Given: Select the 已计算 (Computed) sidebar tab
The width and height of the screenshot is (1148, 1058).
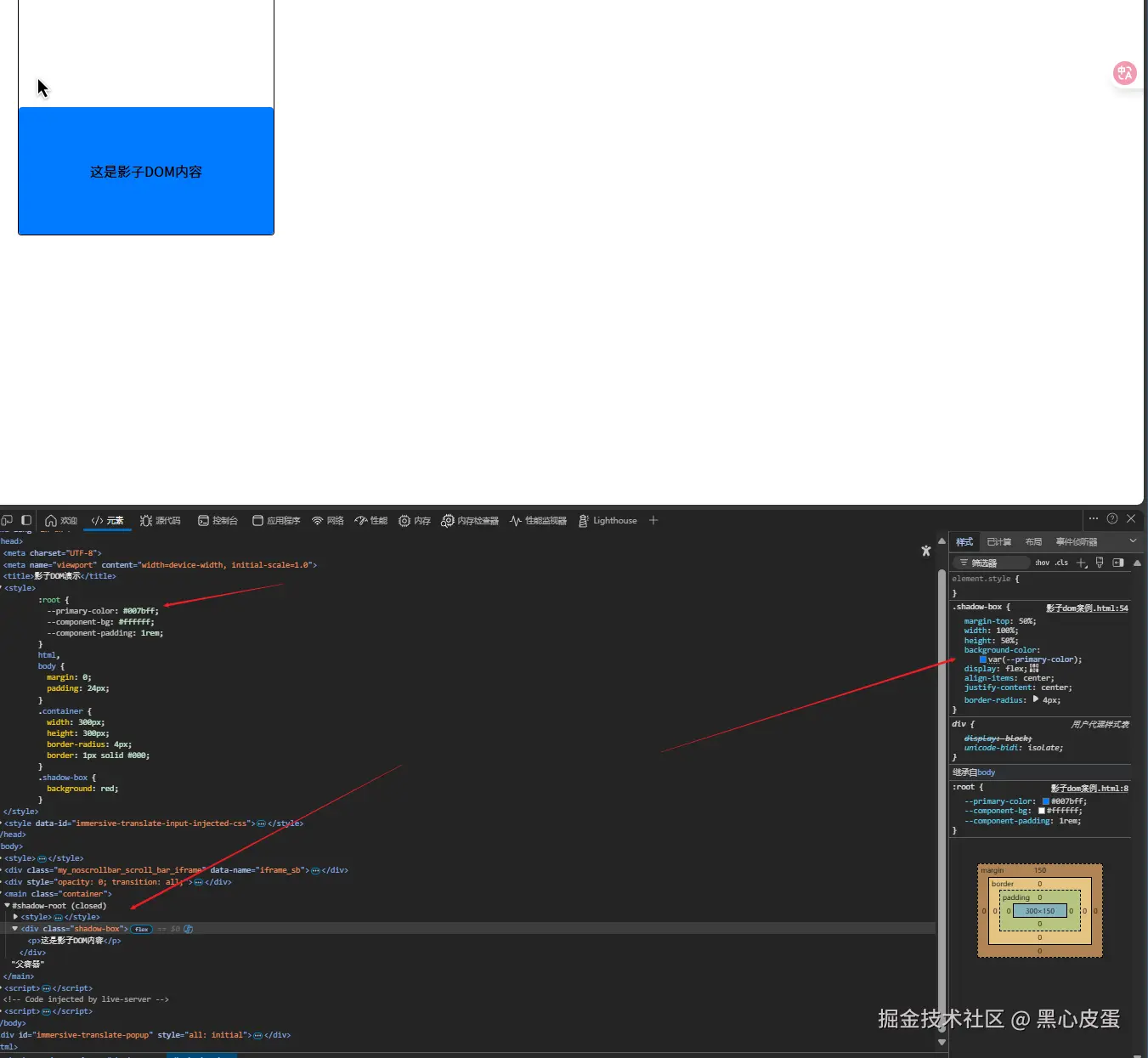Looking at the screenshot, I should (999, 542).
